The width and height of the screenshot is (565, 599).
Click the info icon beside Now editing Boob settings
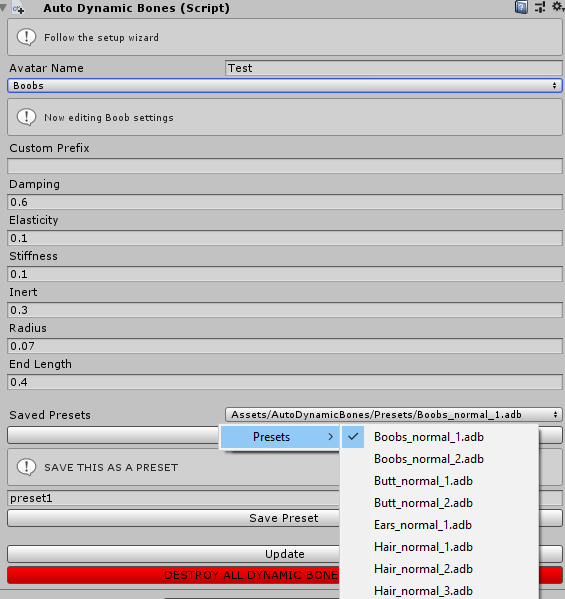pyautogui.click(x=26, y=117)
